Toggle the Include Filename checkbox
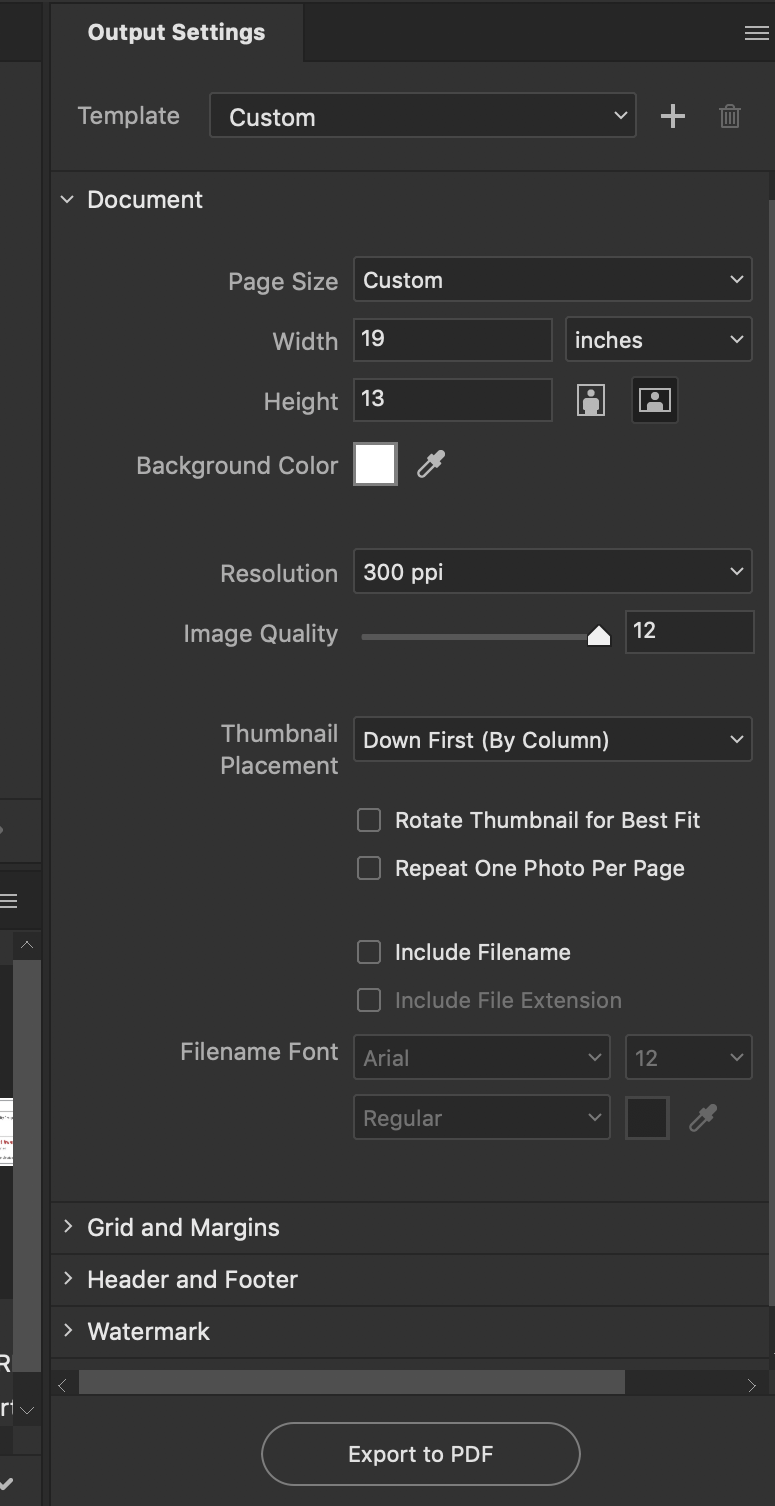The height and width of the screenshot is (1506, 775). point(369,952)
